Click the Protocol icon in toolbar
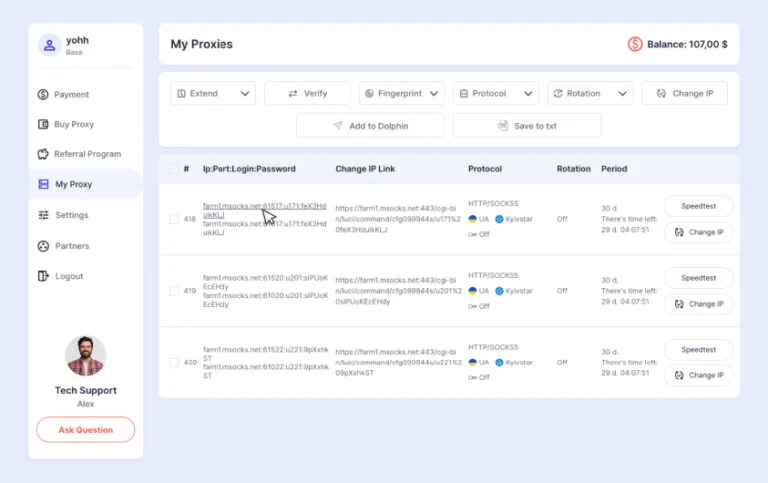The height and width of the screenshot is (483, 768). (x=464, y=94)
